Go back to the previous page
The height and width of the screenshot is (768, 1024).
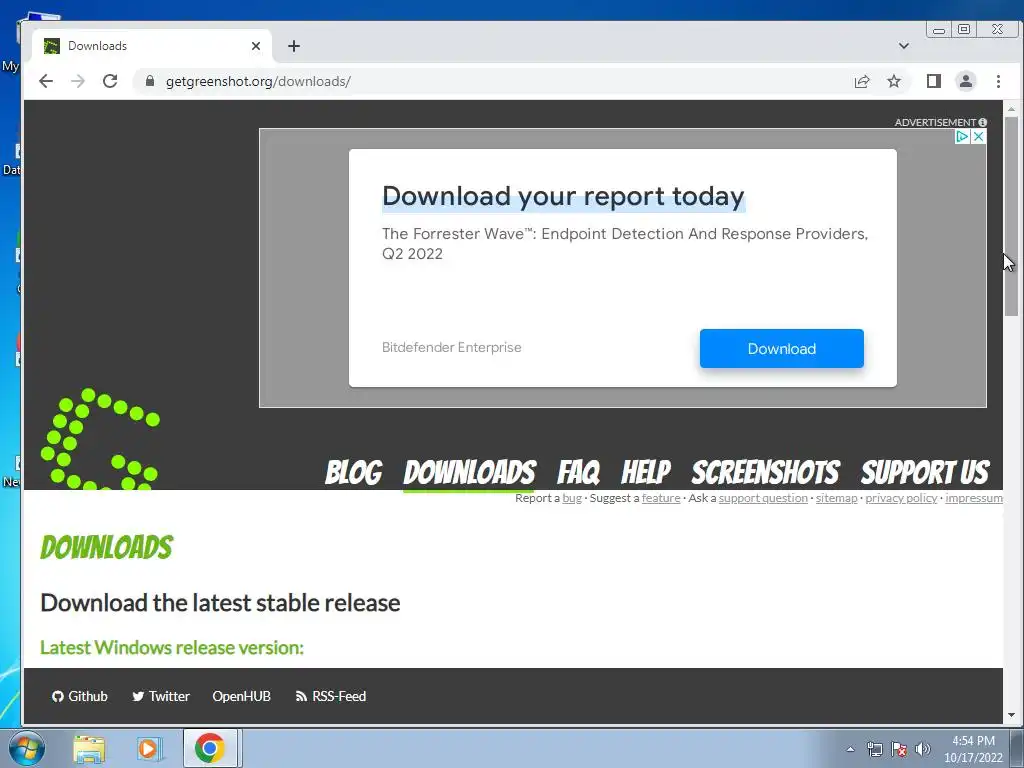[x=46, y=81]
